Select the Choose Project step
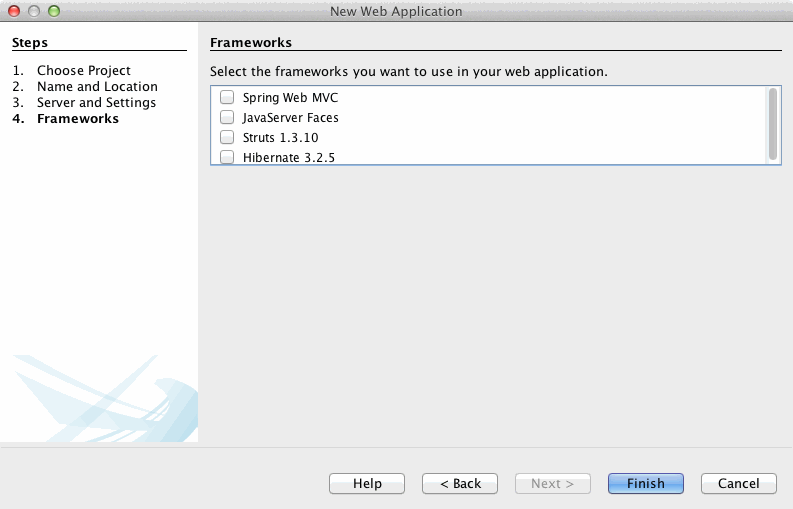Viewport: 793px width, 509px height. point(84,71)
